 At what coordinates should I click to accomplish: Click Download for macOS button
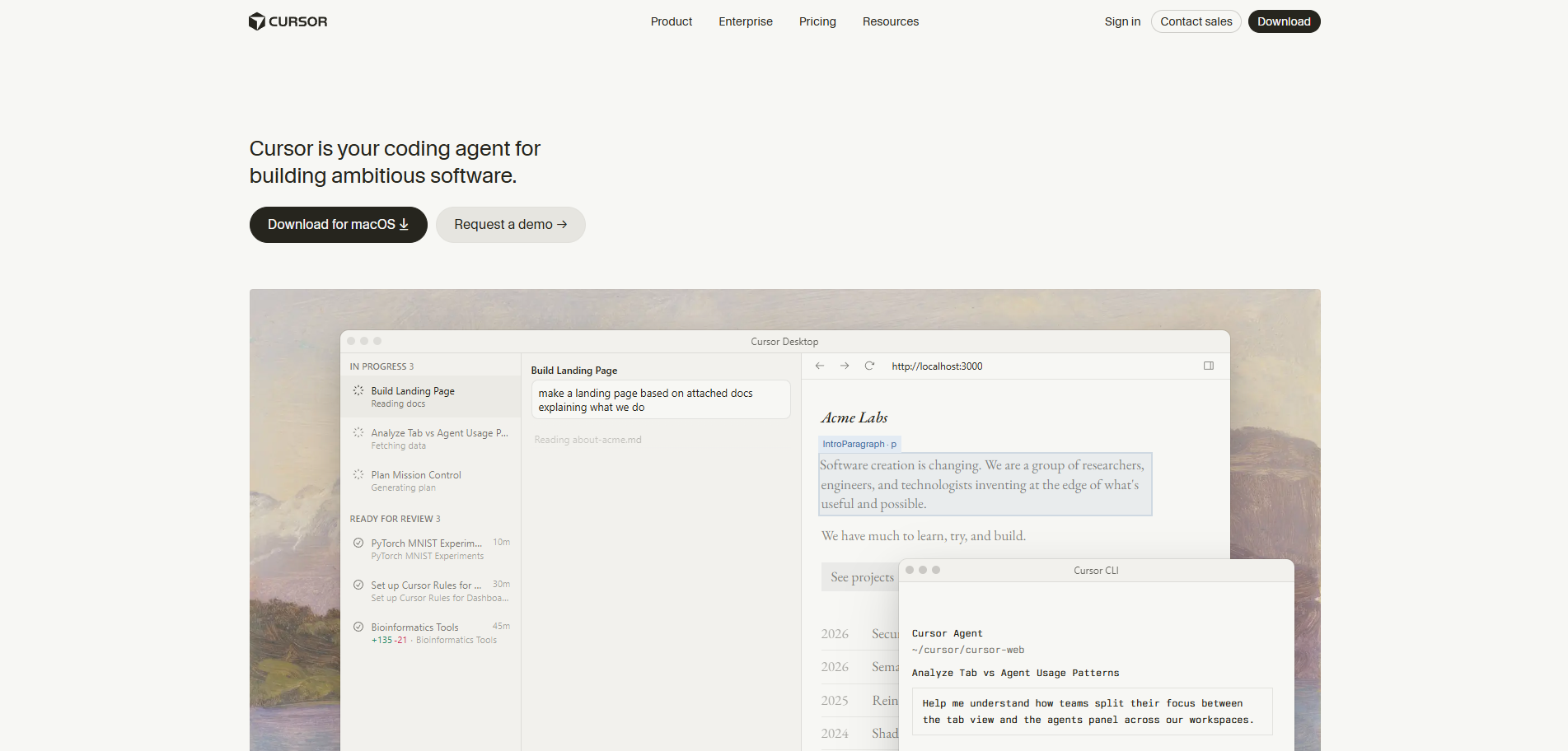coord(338,225)
